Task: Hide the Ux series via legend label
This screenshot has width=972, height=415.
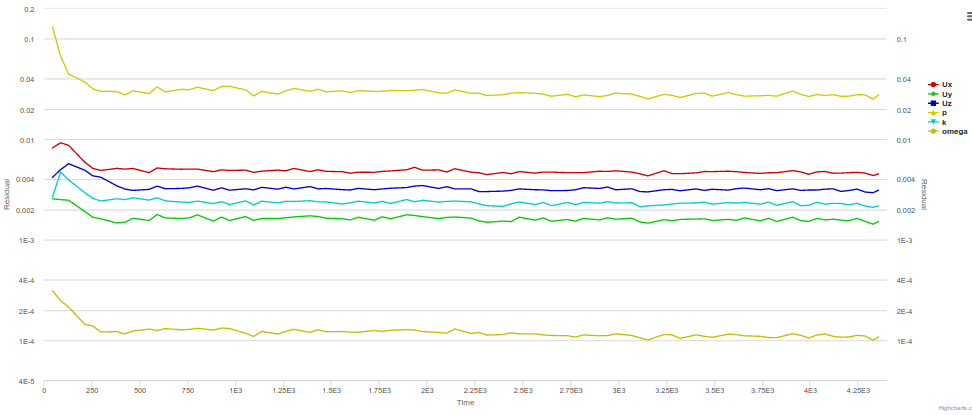Action: click(947, 84)
